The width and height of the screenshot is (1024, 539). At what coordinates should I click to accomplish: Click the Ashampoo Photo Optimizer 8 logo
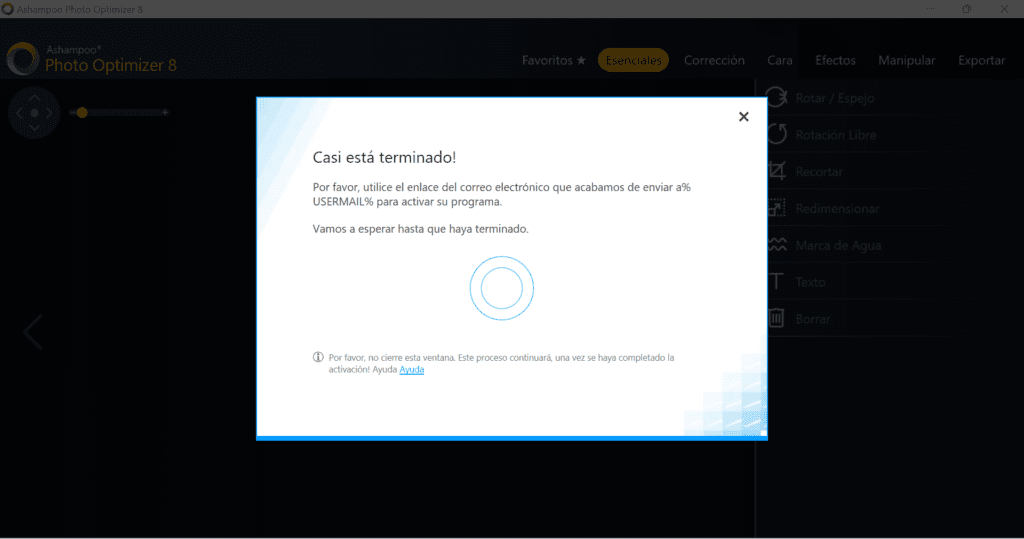(91, 59)
